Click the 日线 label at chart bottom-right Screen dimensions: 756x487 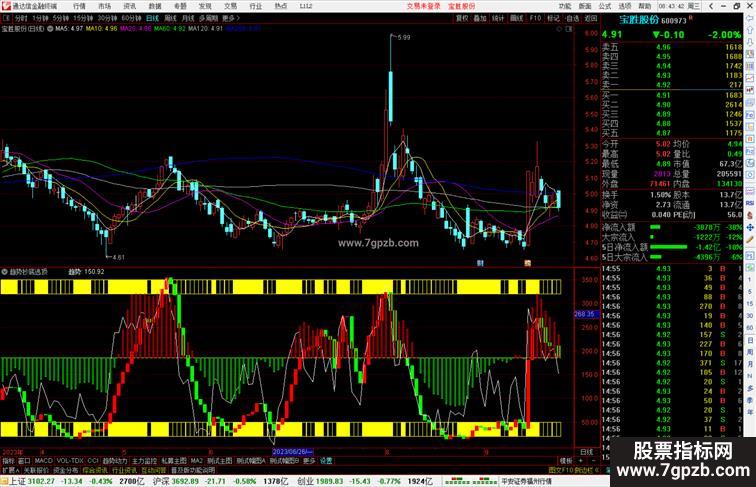587,452
